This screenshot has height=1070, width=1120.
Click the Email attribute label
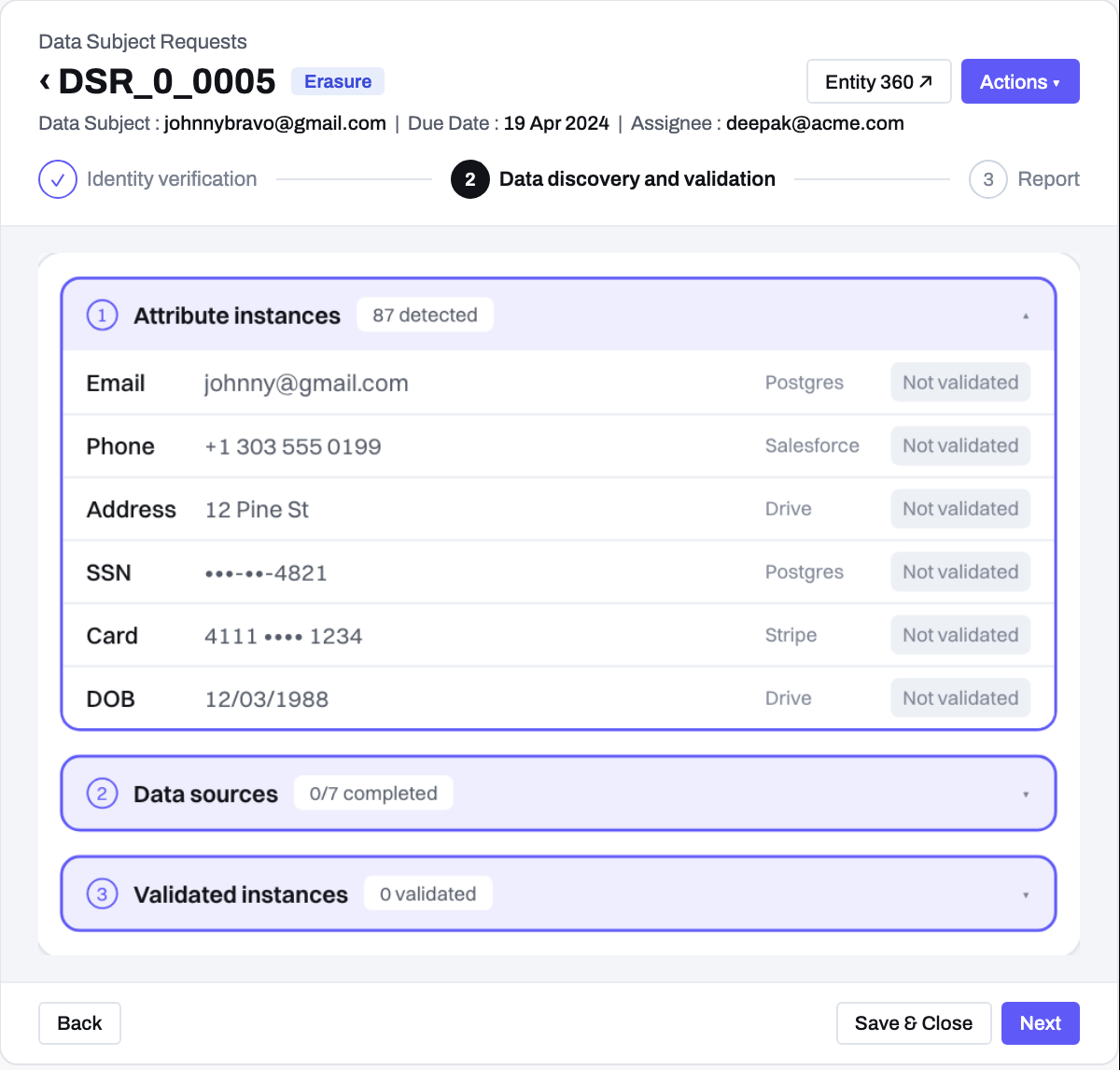tap(116, 383)
